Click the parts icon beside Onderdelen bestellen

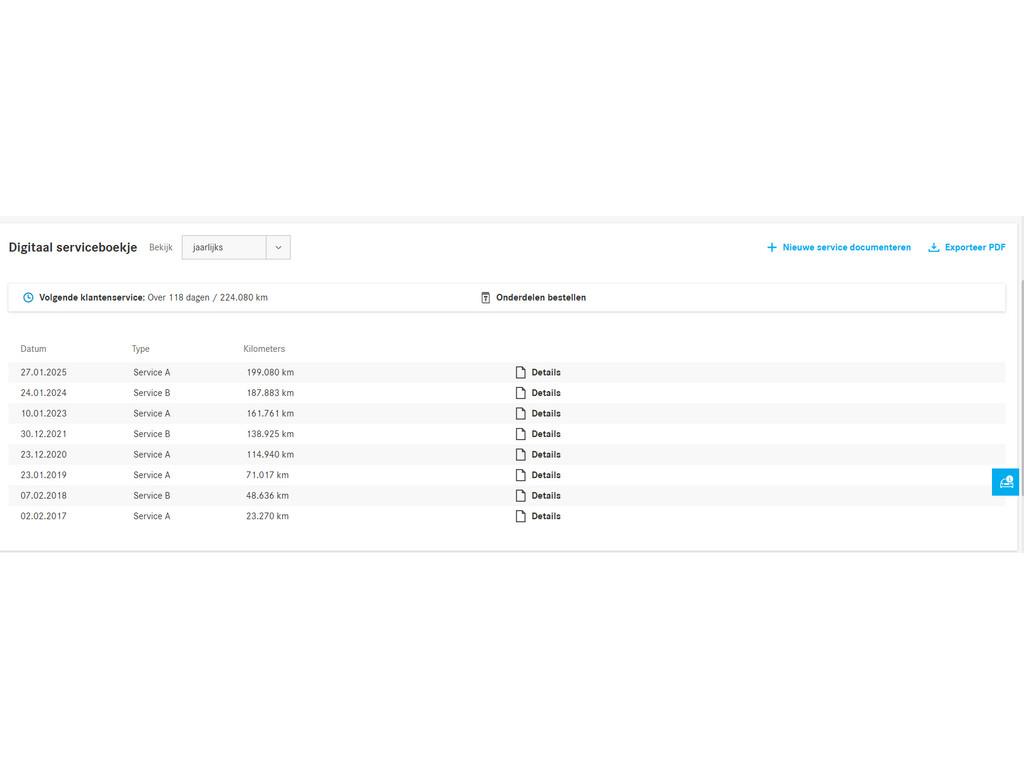(x=486, y=298)
